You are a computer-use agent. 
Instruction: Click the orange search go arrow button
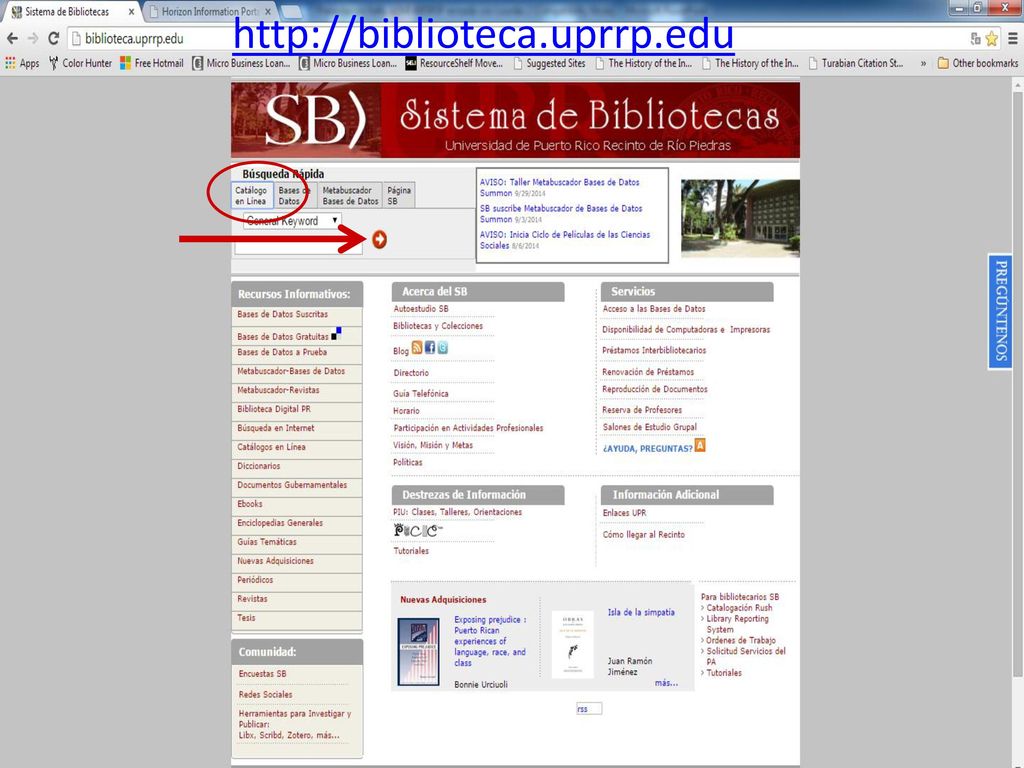[379, 240]
